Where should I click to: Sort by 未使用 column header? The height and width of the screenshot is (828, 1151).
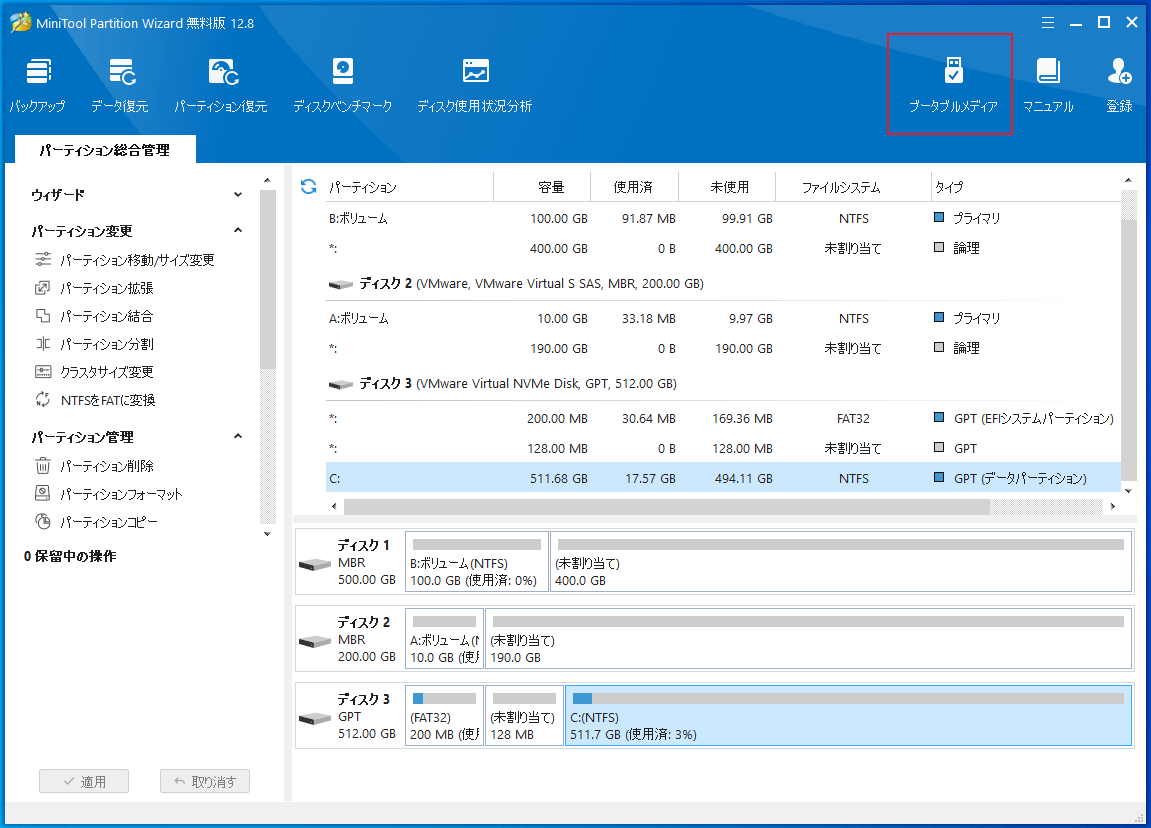click(727, 186)
